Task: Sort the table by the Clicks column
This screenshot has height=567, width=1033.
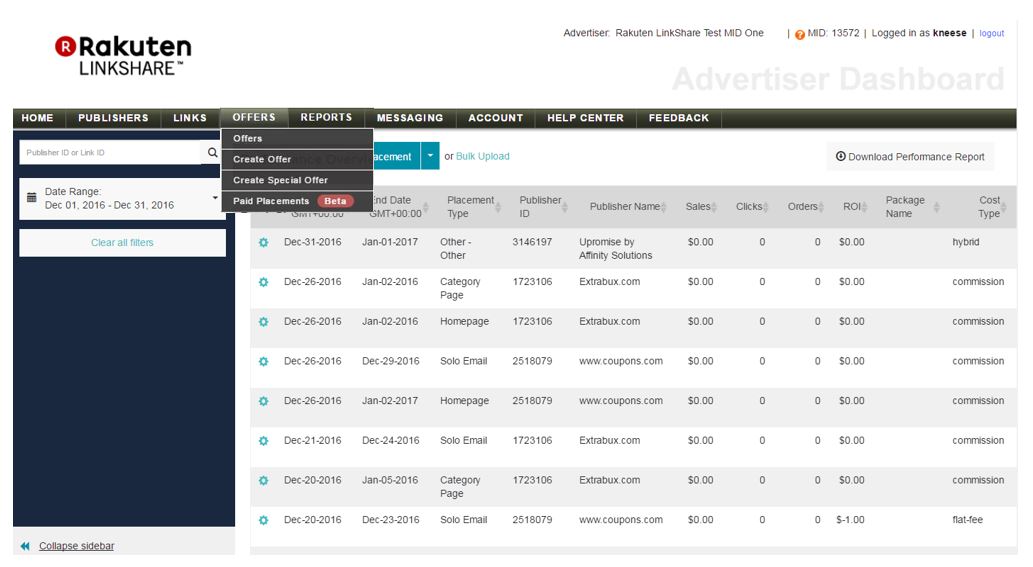Action: (x=750, y=207)
